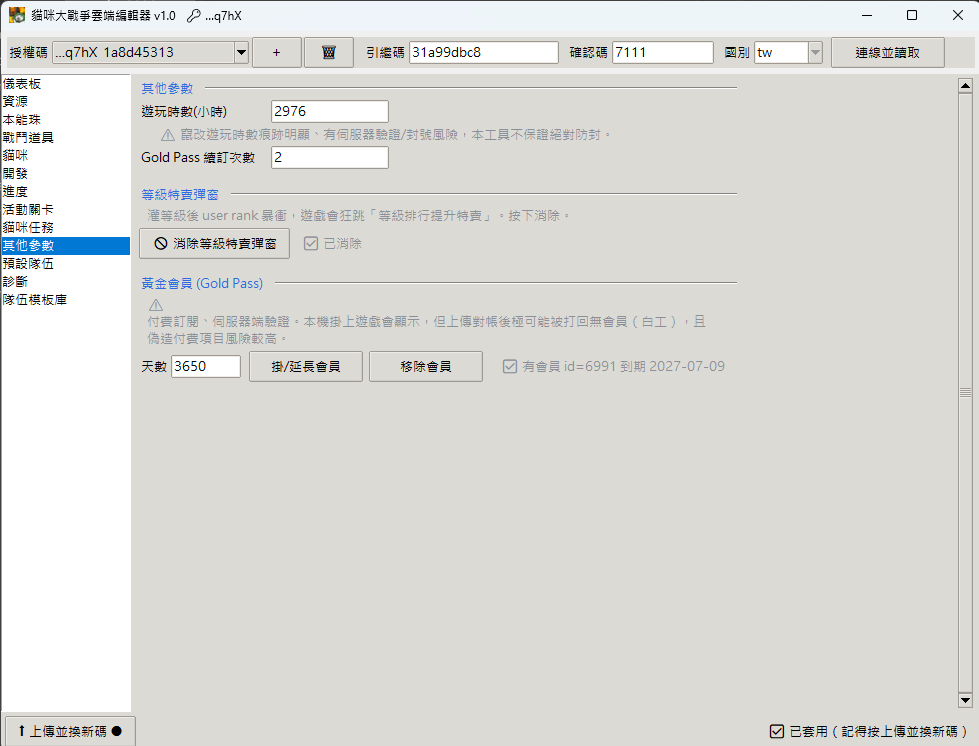Click the 引繼碼 input field
The image size is (979, 746).
tap(484, 52)
